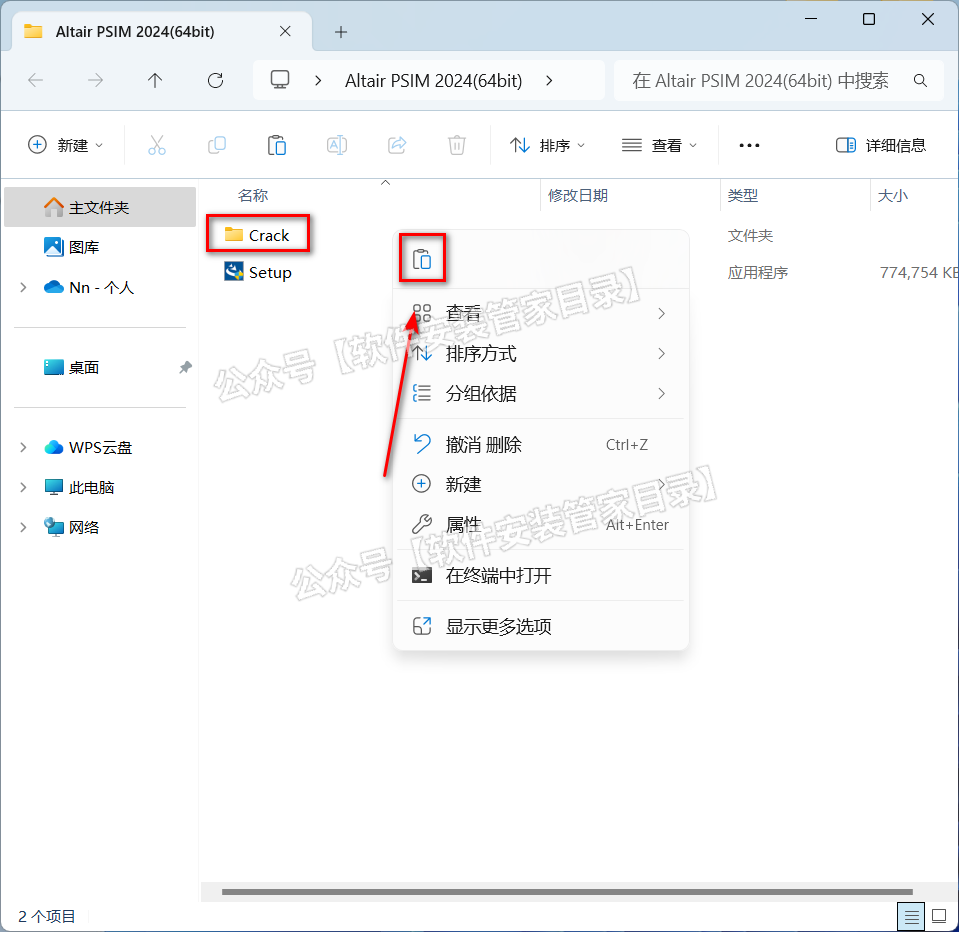Choose 在终端中打开 in the context menu

[x=541, y=575]
